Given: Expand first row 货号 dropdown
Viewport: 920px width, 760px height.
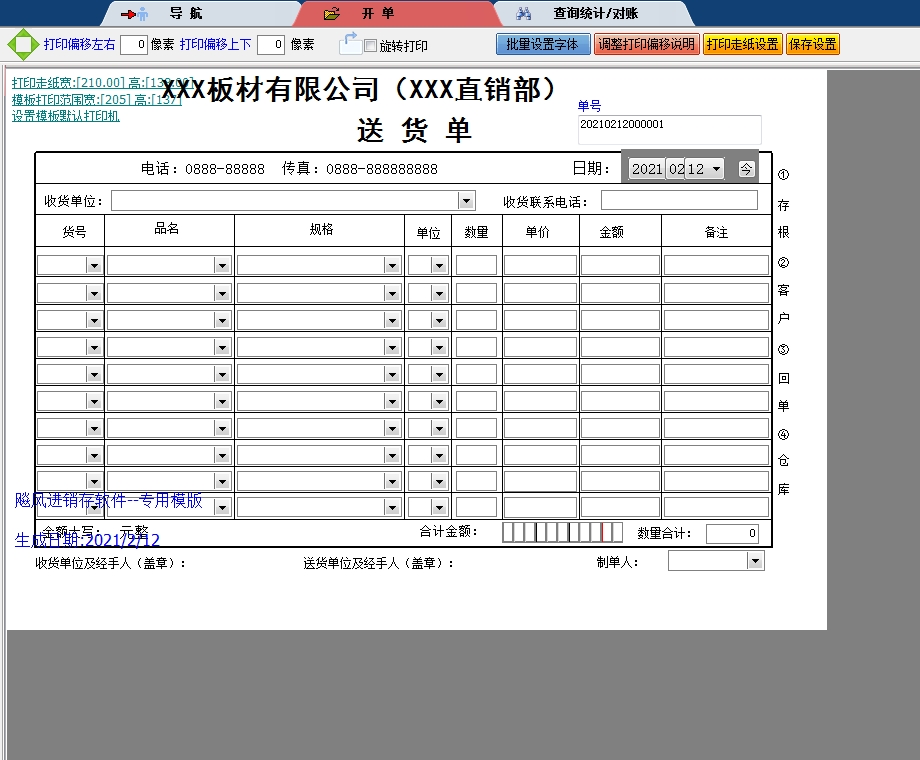Looking at the screenshot, I should pos(94,266).
